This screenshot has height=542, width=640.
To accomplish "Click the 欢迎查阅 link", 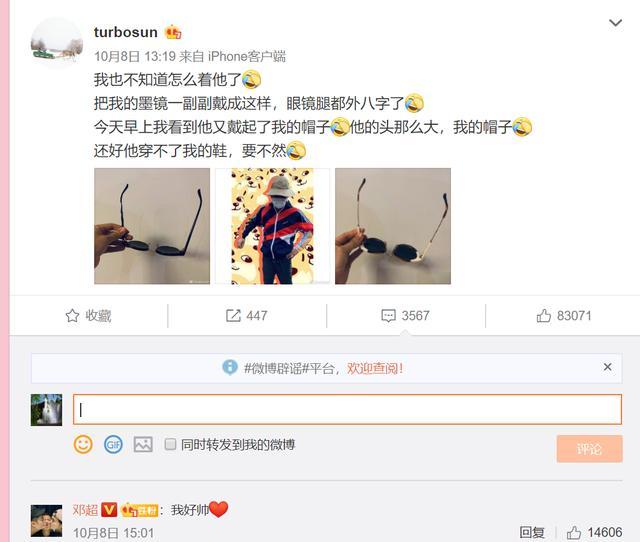I will (375, 368).
